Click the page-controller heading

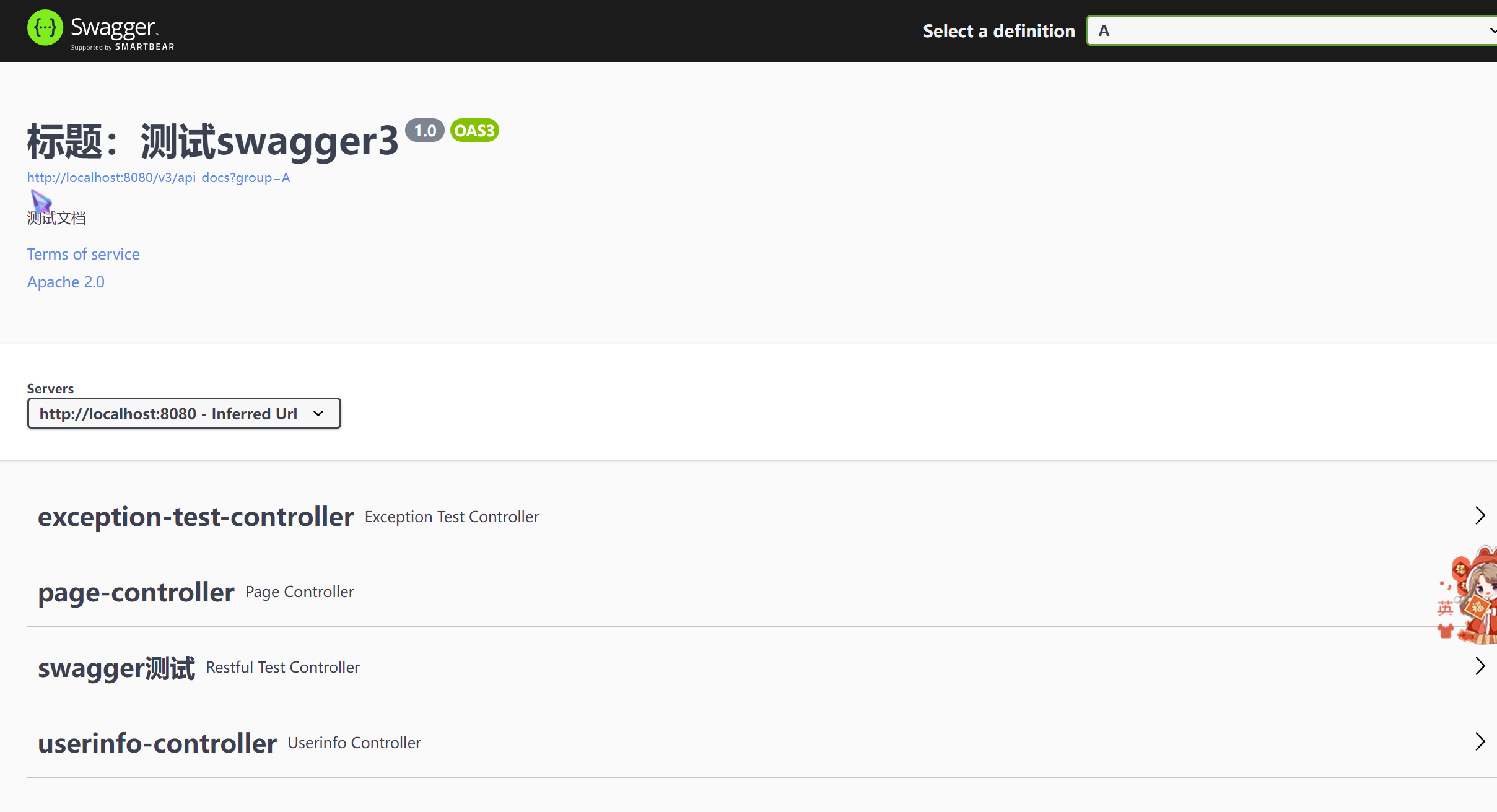tap(136, 592)
